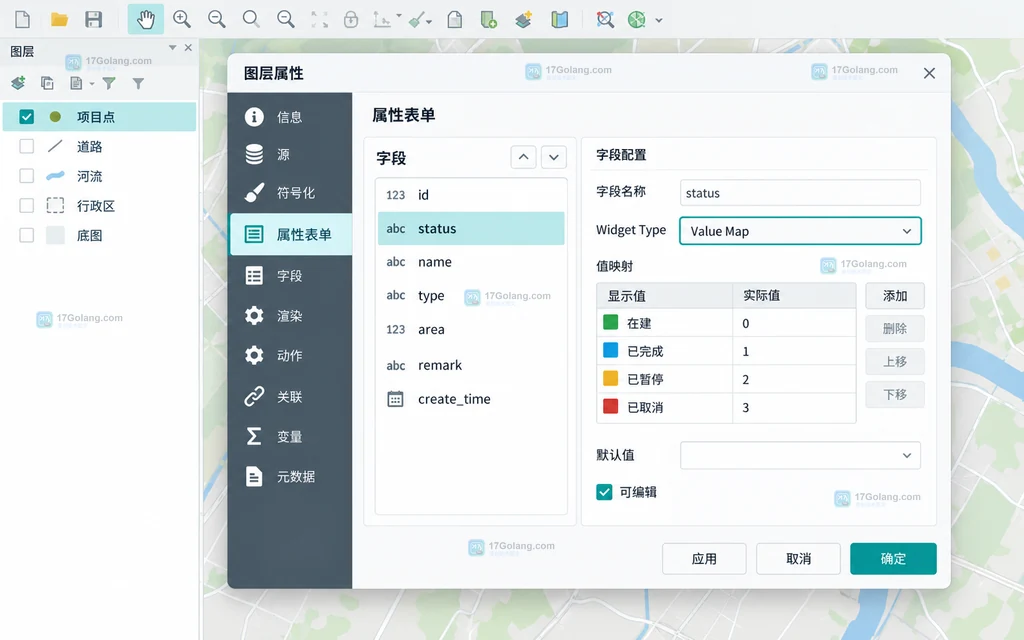Open dropdown arrow beside document icon in layers panel

[x=91, y=84]
